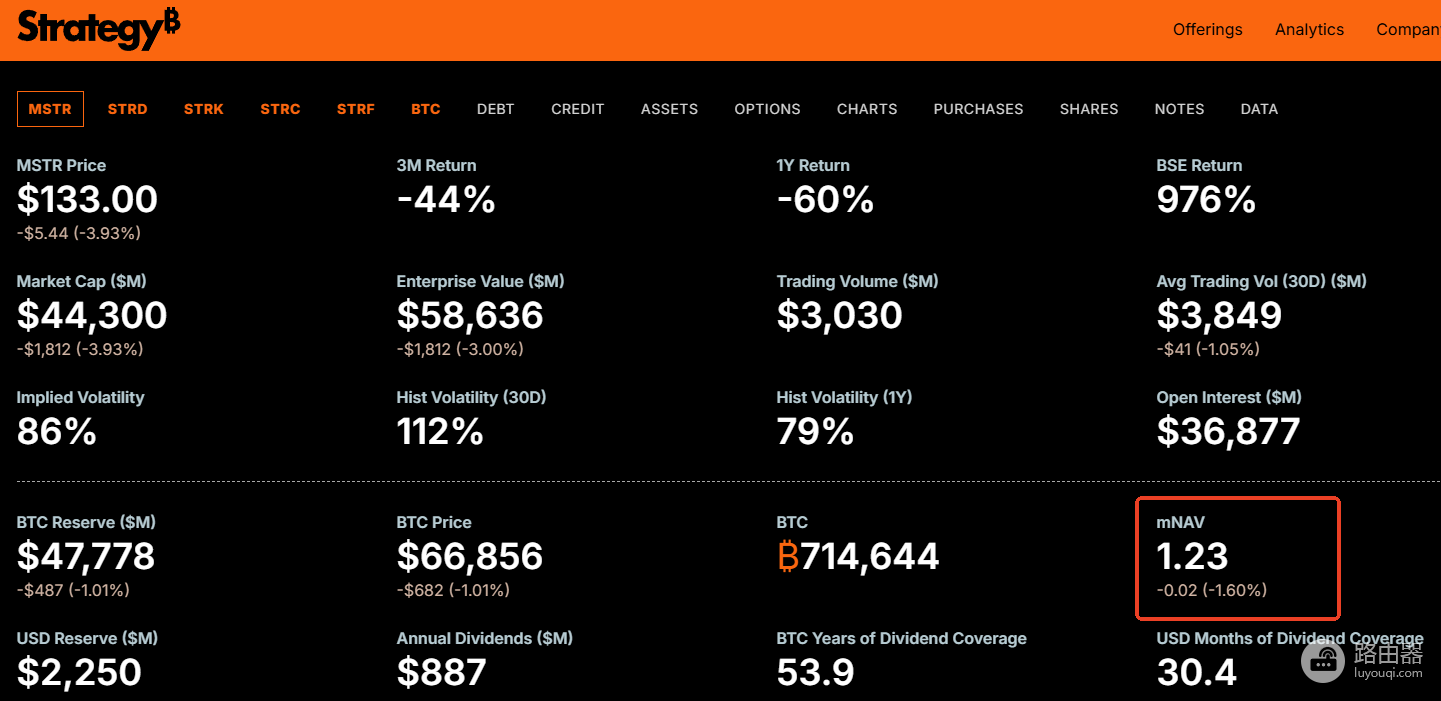This screenshot has width=1441, height=701.
Task: Click the 1Y Return value -60%
Action: (x=826, y=200)
